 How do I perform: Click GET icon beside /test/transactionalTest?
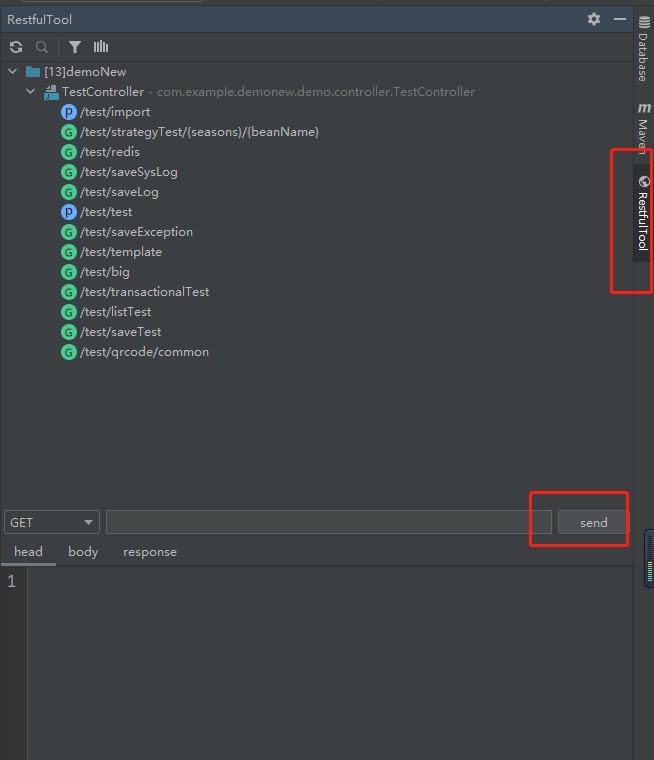coord(69,292)
